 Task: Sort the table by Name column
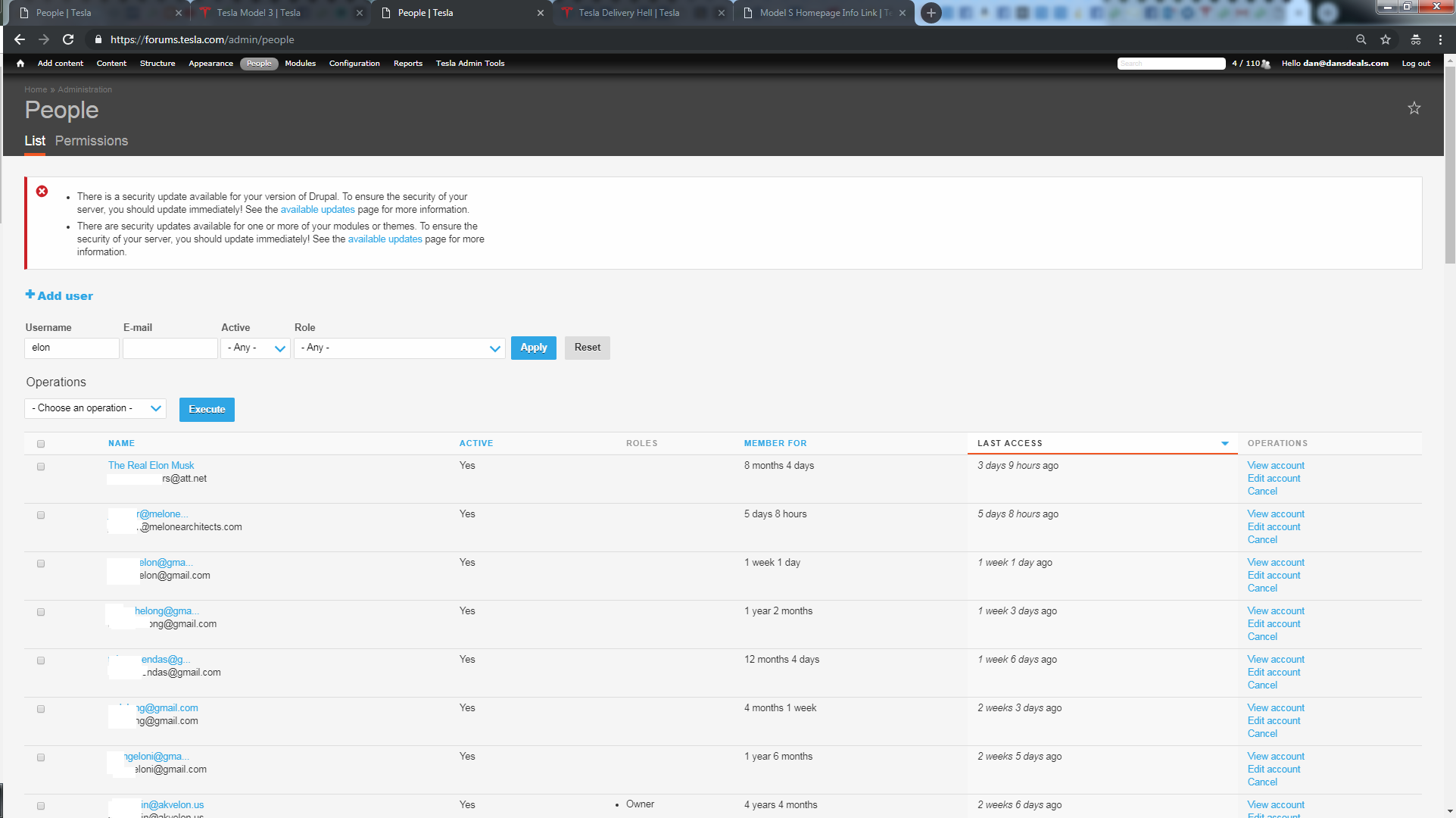pos(121,444)
